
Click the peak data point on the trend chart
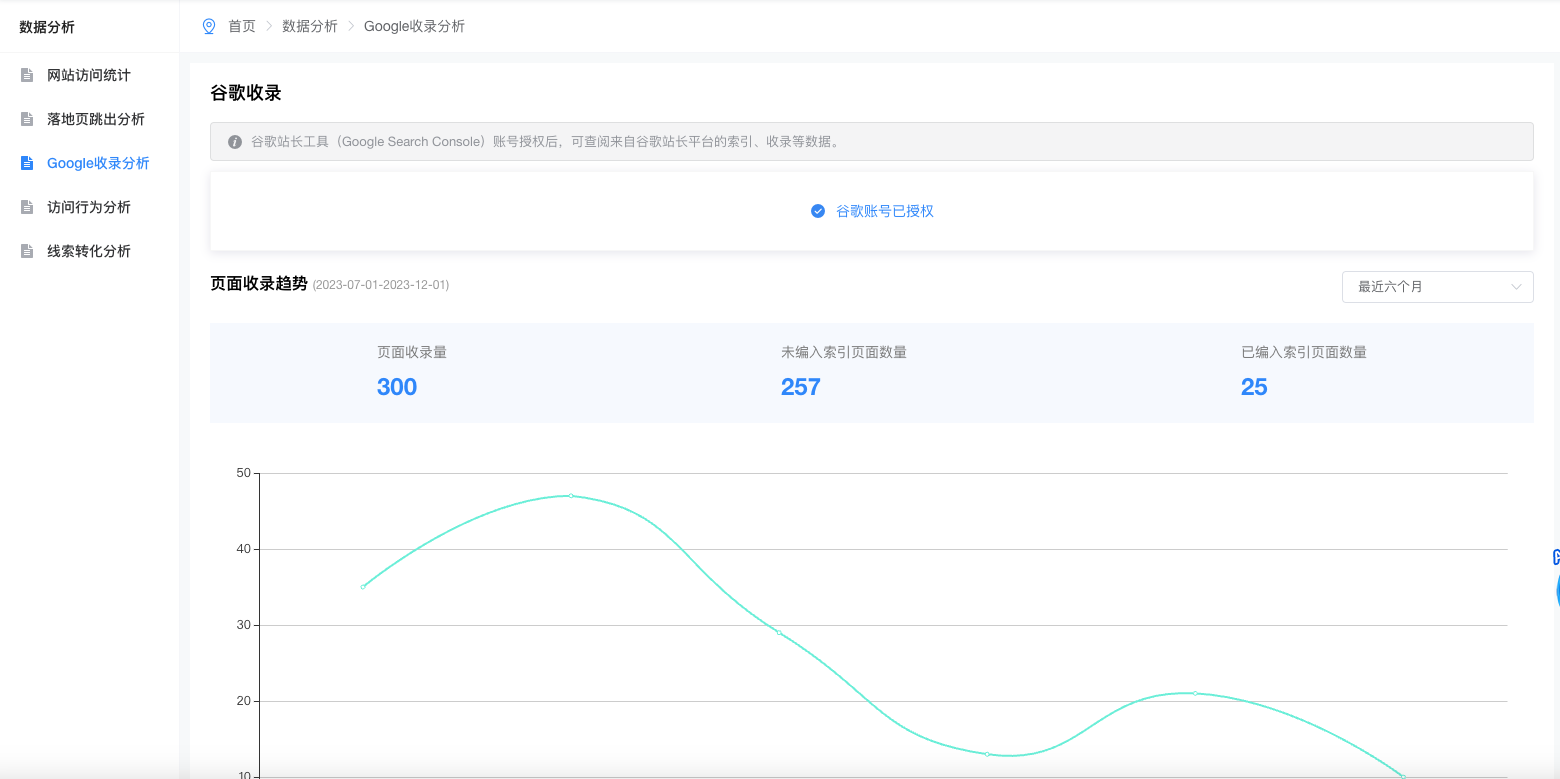click(x=571, y=495)
